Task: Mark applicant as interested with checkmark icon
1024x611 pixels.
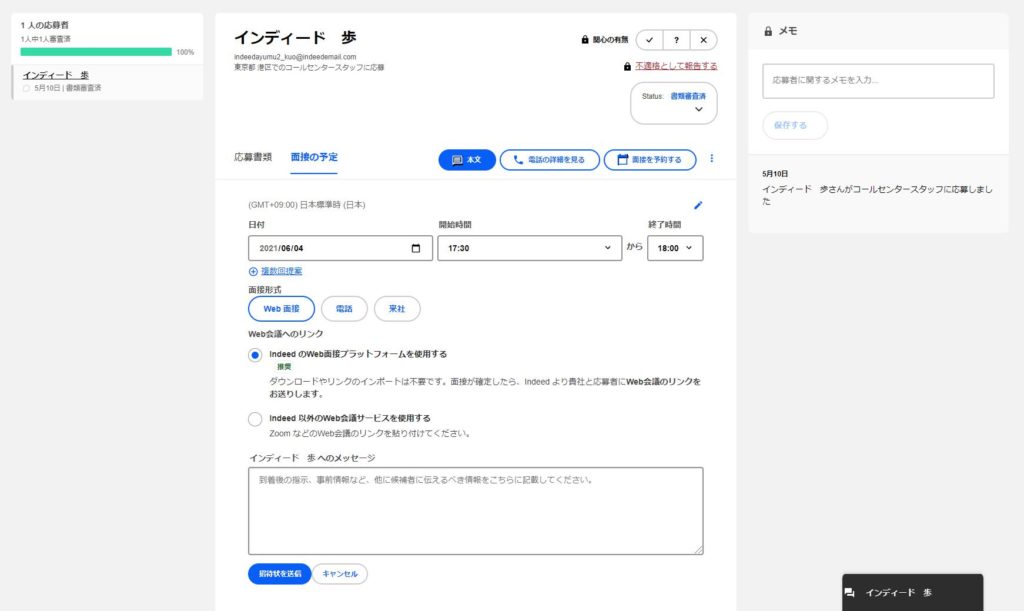Action: (647, 40)
